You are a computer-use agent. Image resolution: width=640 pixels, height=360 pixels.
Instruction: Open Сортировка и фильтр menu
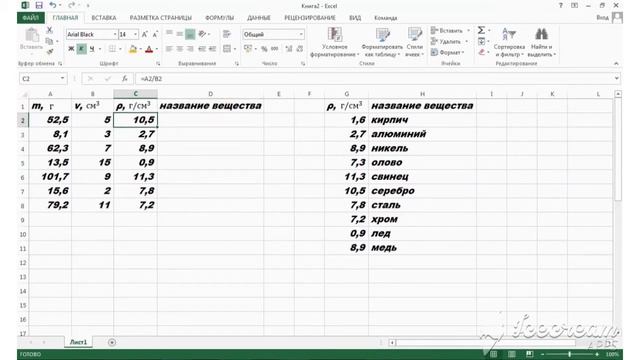(509, 42)
